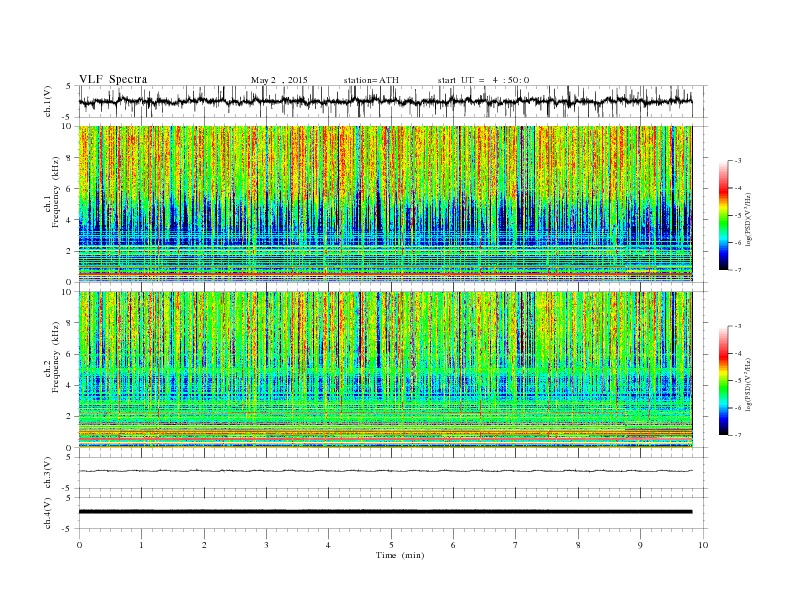Click the "8" kHz tick of ch.1 spectrogram
The height and width of the screenshot is (612, 792).
(x=70, y=158)
